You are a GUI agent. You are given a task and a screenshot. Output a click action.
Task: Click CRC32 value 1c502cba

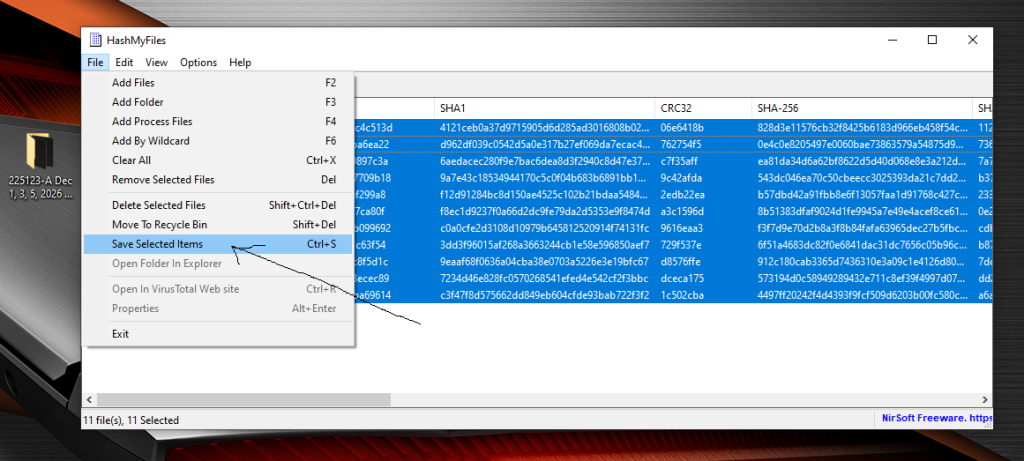coord(682,295)
